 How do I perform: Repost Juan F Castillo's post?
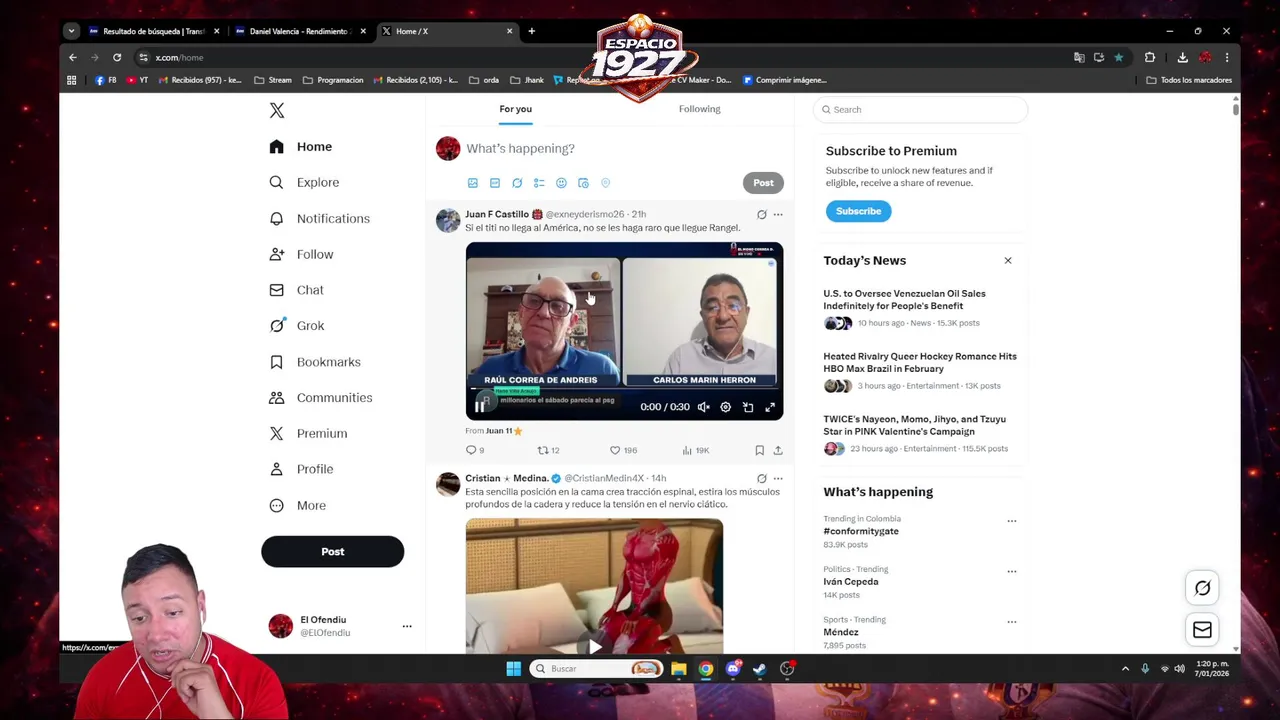[548, 450]
